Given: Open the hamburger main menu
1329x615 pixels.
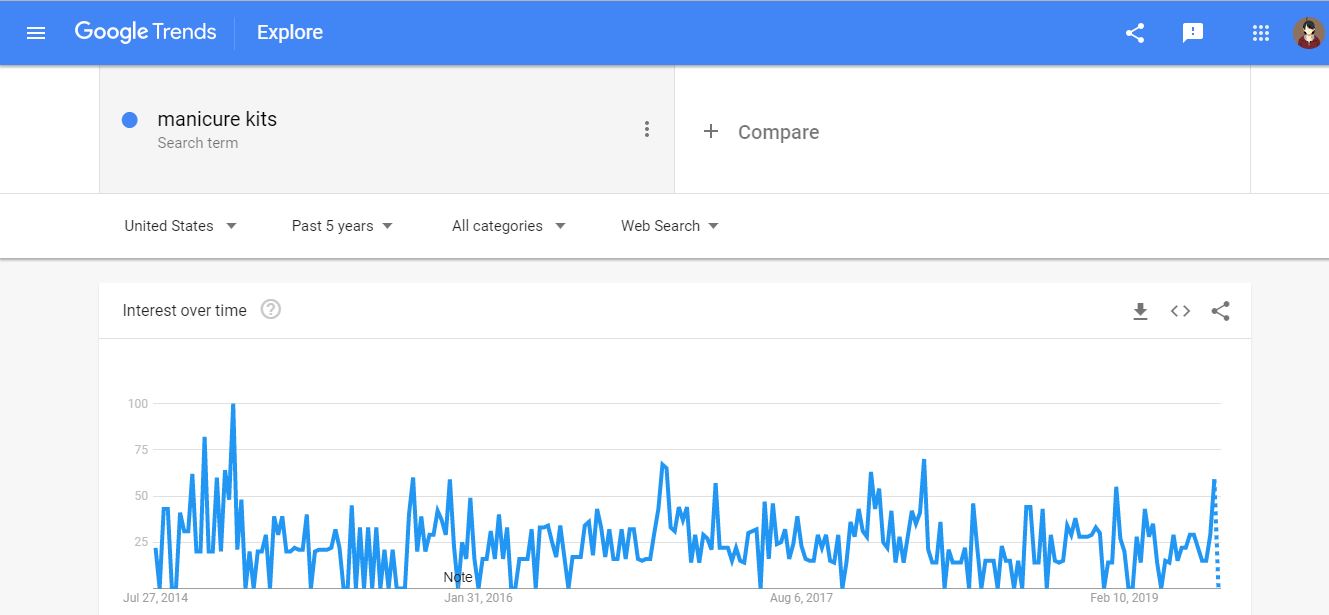Looking at the screenshot, I should (36, 33).
